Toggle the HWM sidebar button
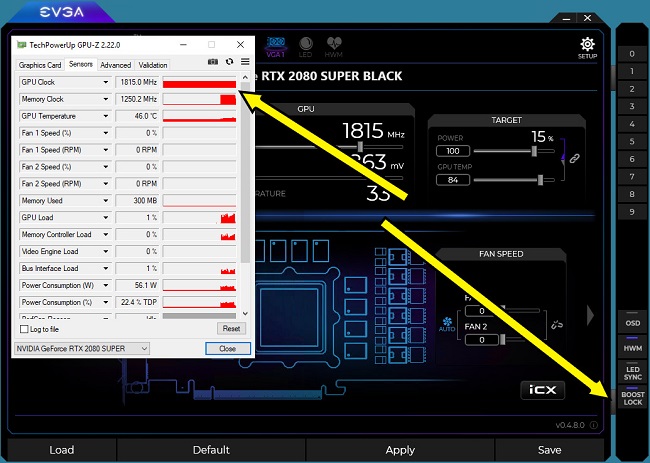Screen dimensions: 650x463 (x=633, y=346)
